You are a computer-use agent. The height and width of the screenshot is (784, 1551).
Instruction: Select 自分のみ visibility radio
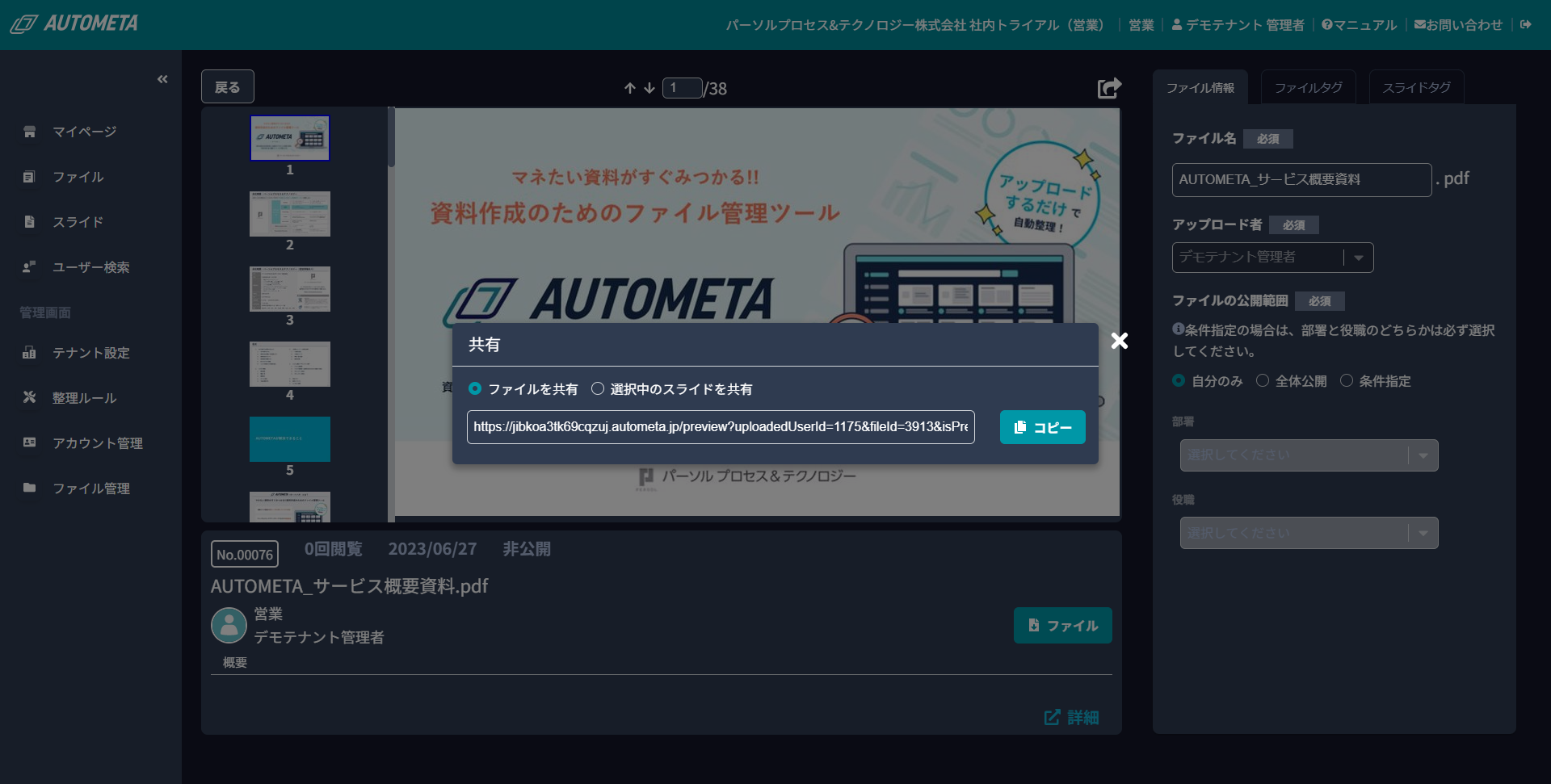coord(1179,381)
